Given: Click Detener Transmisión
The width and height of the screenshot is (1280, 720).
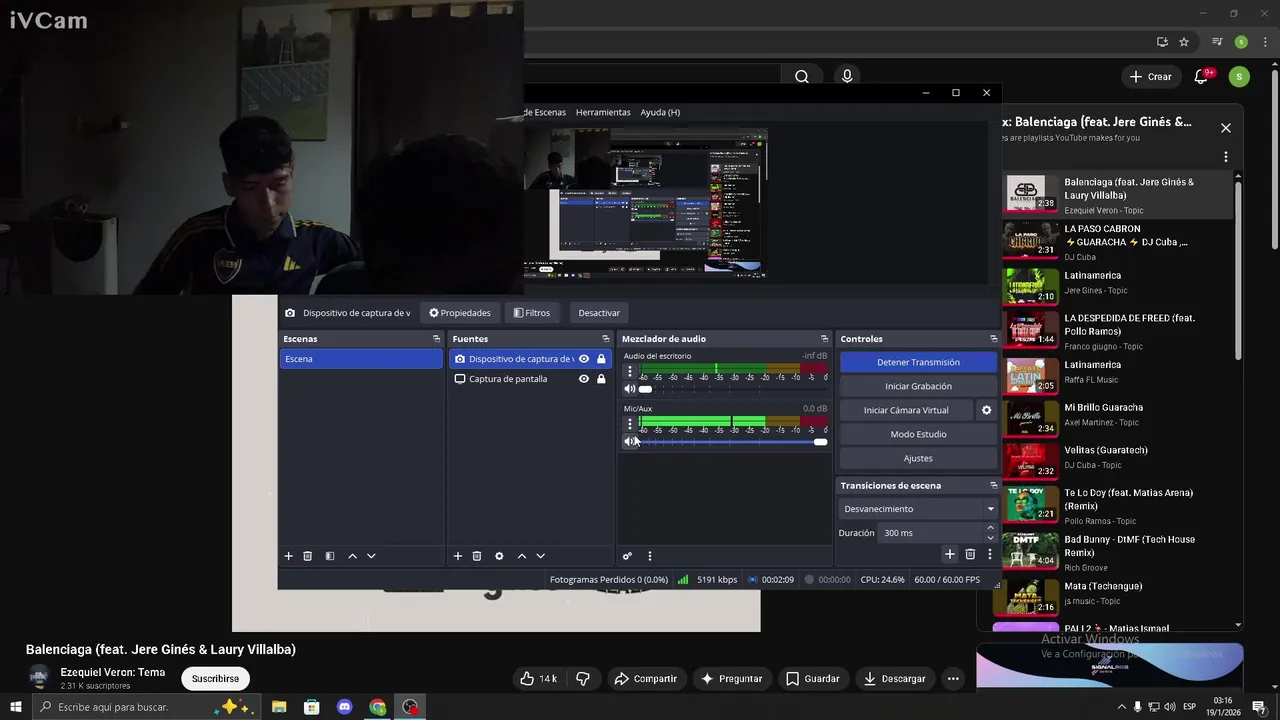Looking at the screenshot, I should [918, 362].
